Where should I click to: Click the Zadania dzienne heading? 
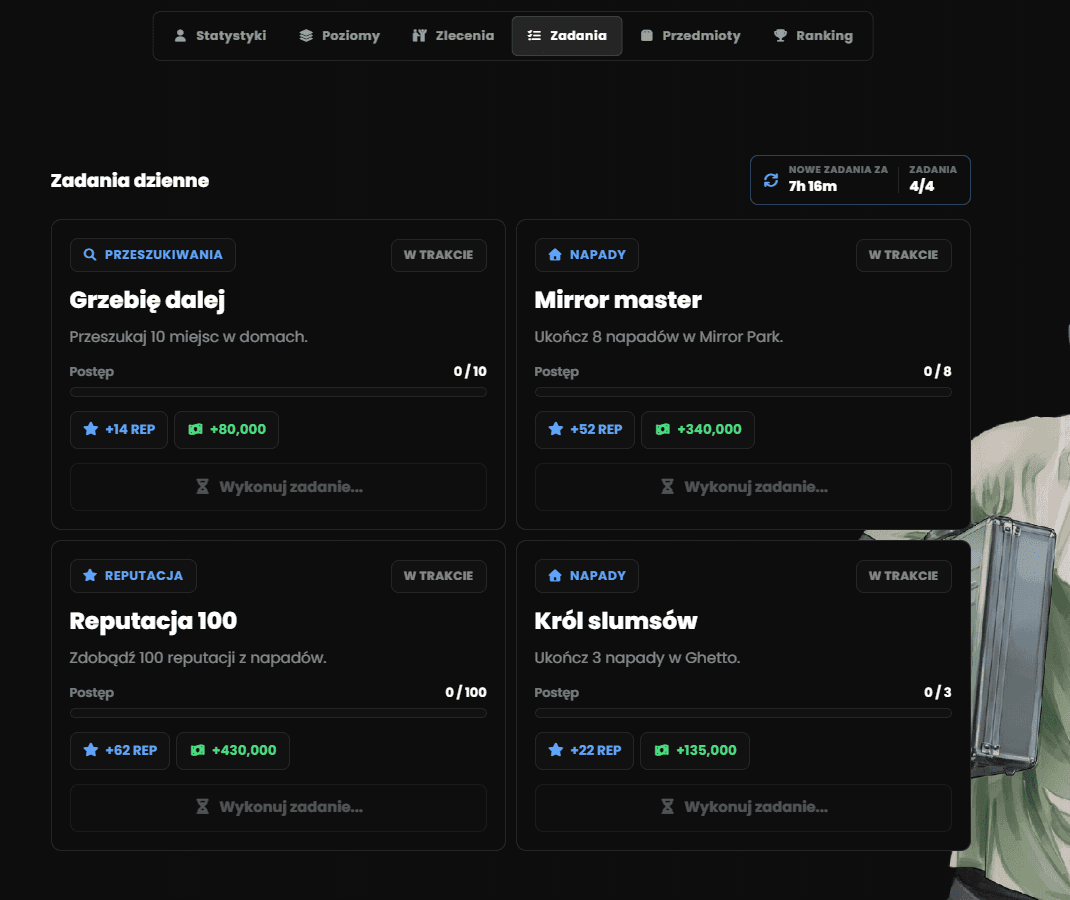130,180
